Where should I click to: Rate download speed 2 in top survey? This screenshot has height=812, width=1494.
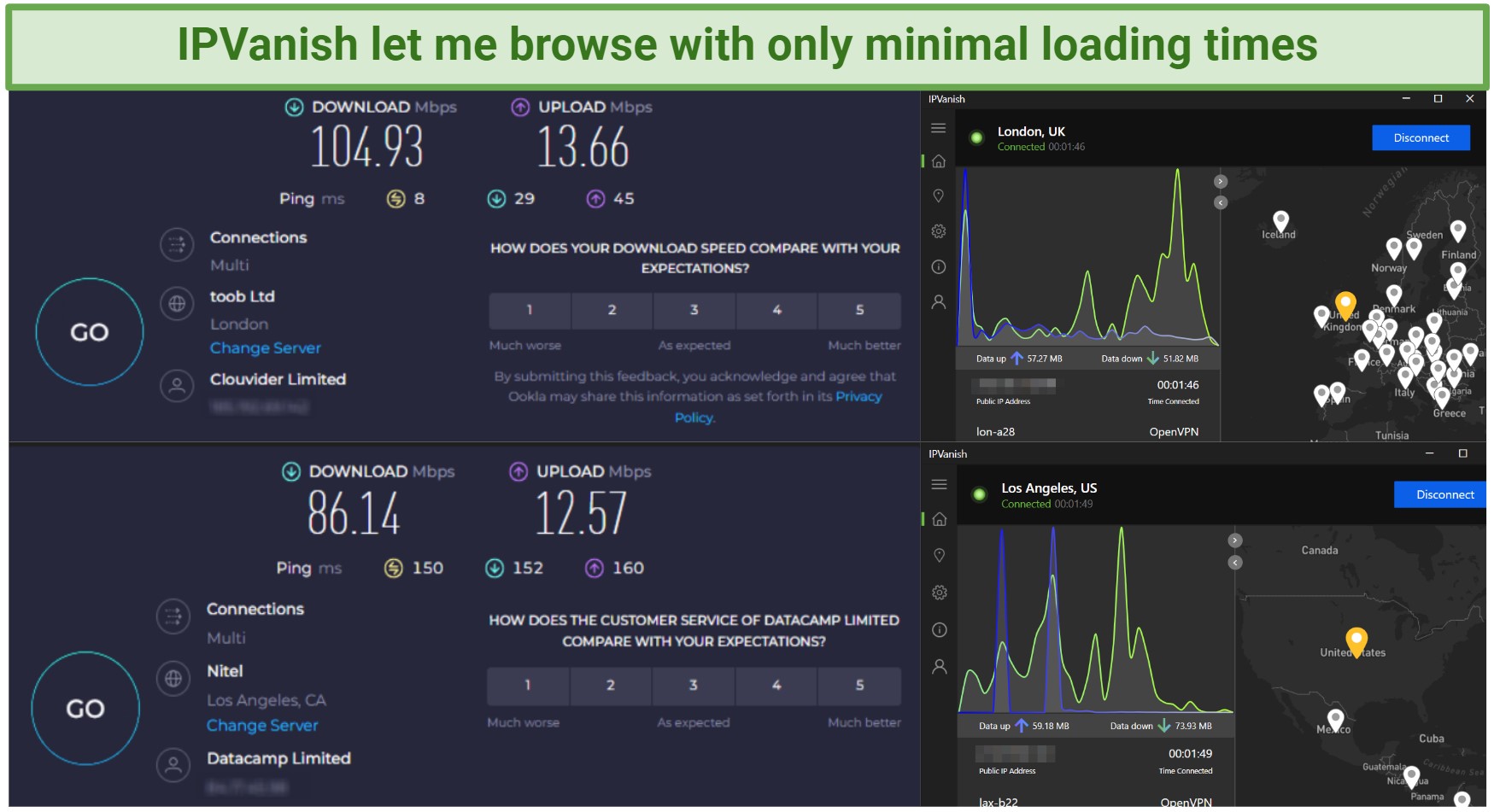click(x=612, y=311)
